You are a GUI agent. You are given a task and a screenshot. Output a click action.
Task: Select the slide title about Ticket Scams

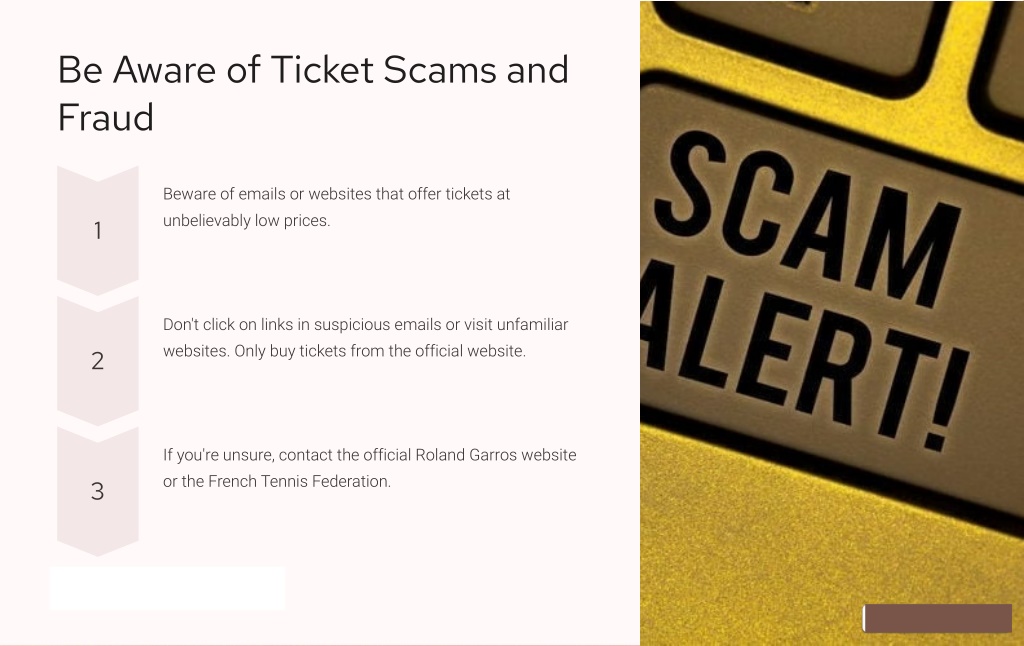(313, 93)
